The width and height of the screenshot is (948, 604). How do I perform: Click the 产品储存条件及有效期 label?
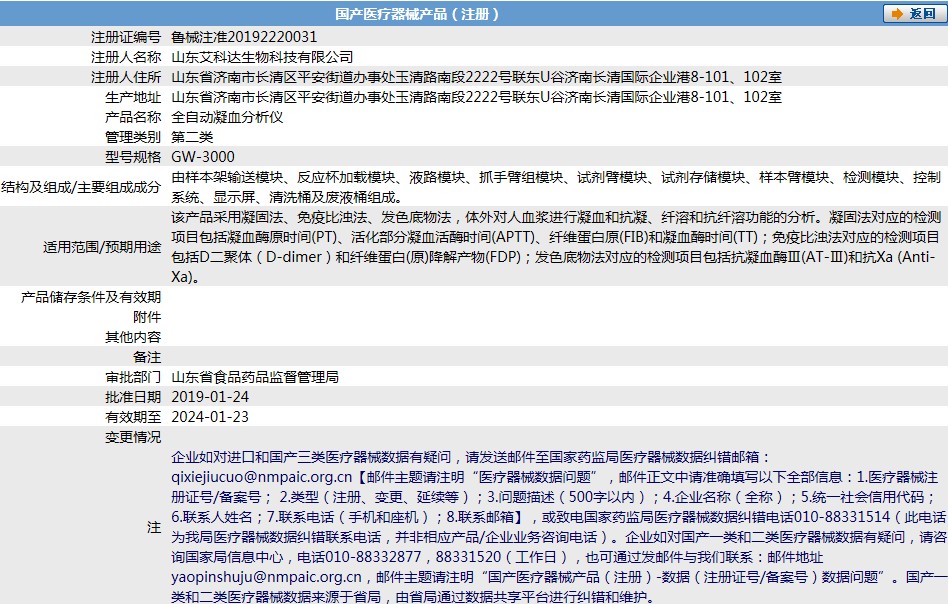point(91,297)
